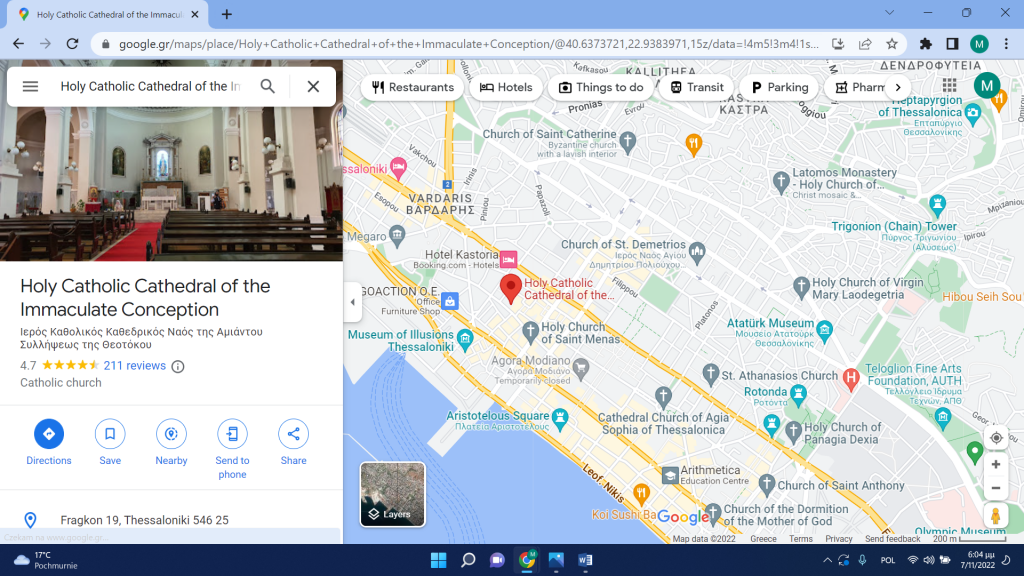Open the hamburger menu in the search box
The width and height of the screenshot is (1024, 576).
pos(30,86)
